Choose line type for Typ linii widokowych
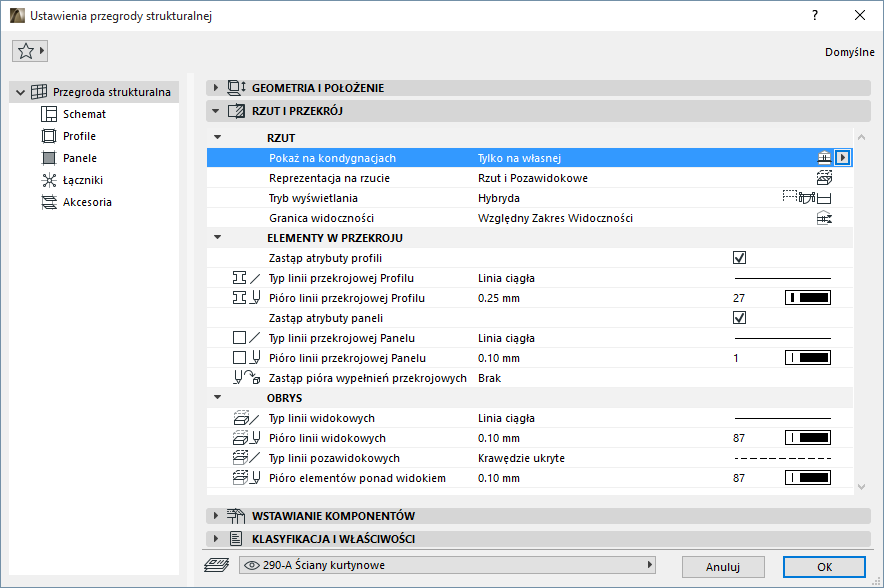 point(783,418)
